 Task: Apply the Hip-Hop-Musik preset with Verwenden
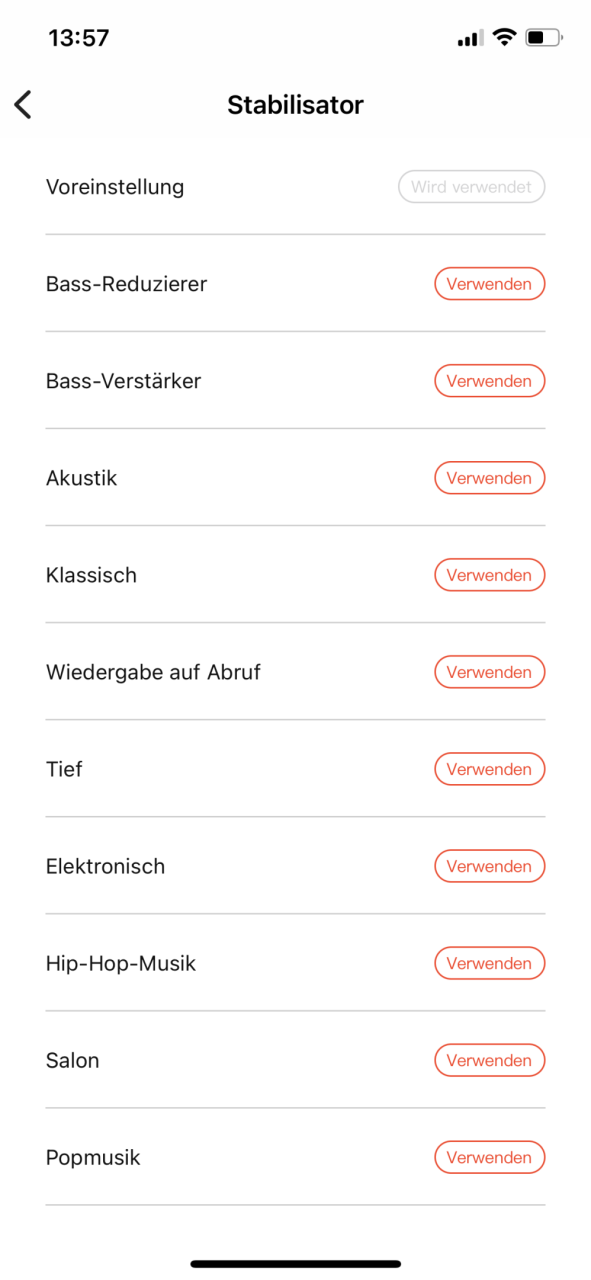490,963
